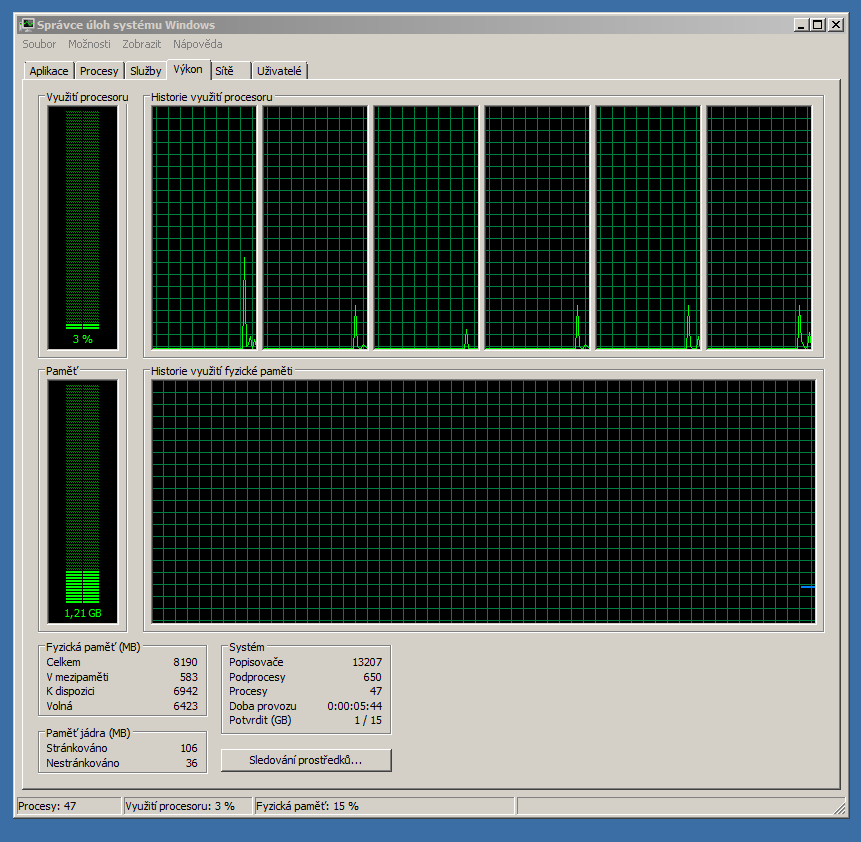Click the Historie využití fyzické paměti label

pos(221,371)
